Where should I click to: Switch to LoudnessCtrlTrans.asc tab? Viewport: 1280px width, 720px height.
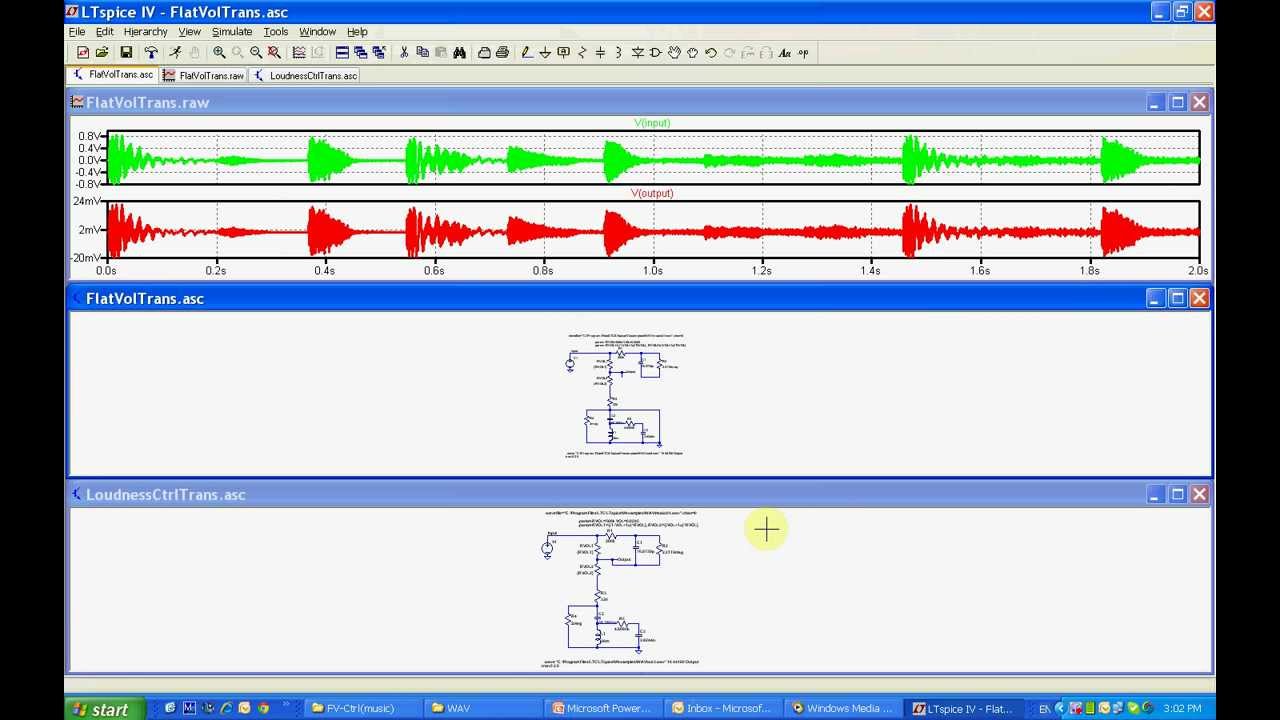pos(305,76)
